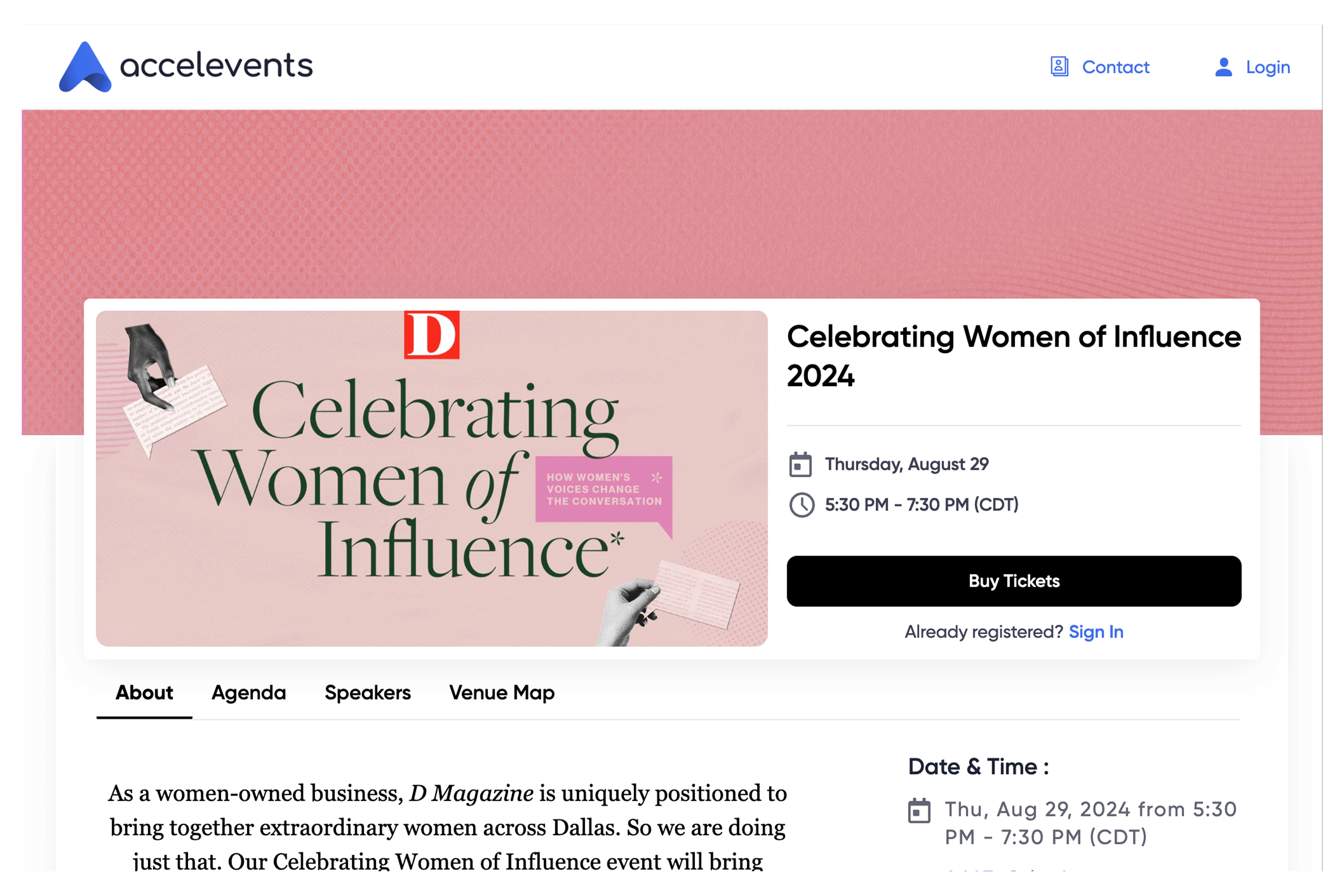
Task: Switch to the Agenda tab
Action: pos(248,693)
